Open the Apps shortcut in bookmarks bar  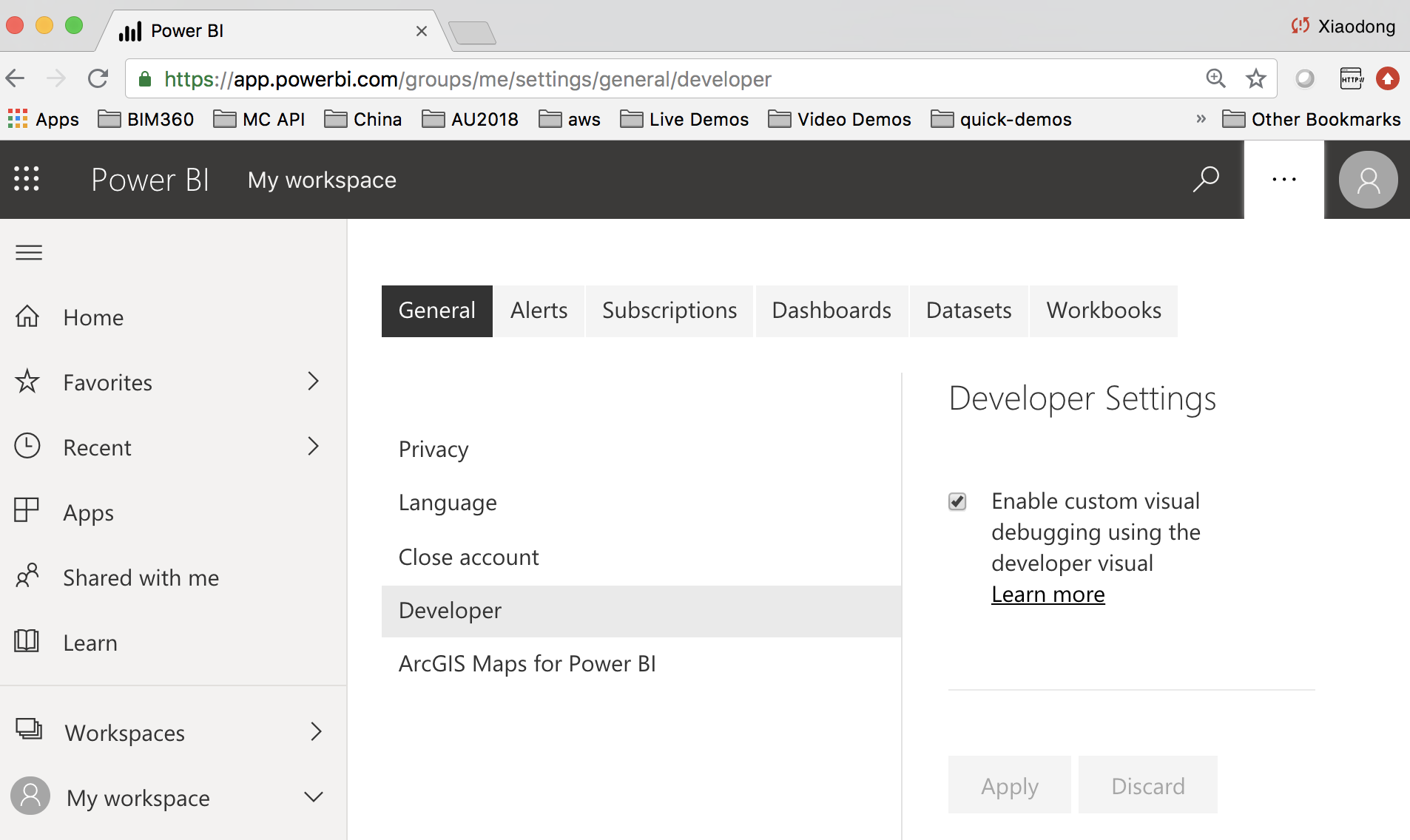44,119
